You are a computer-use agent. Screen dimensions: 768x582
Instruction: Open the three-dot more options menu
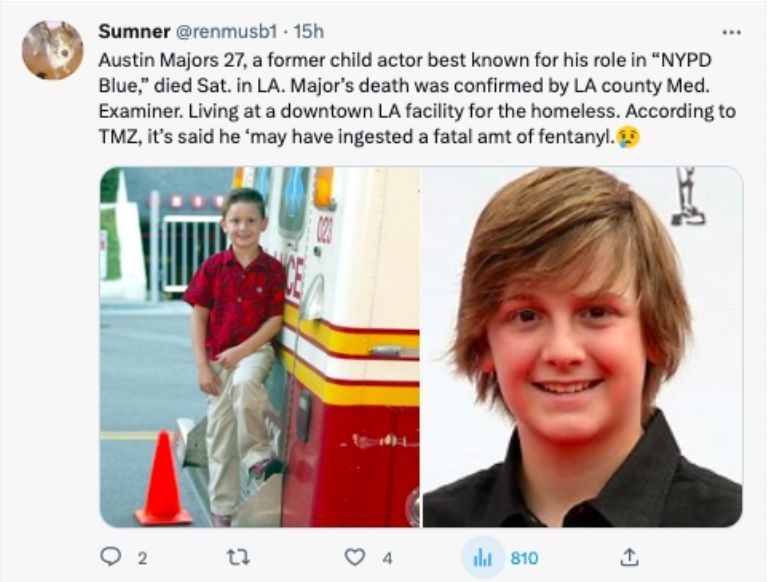[732, 31]
